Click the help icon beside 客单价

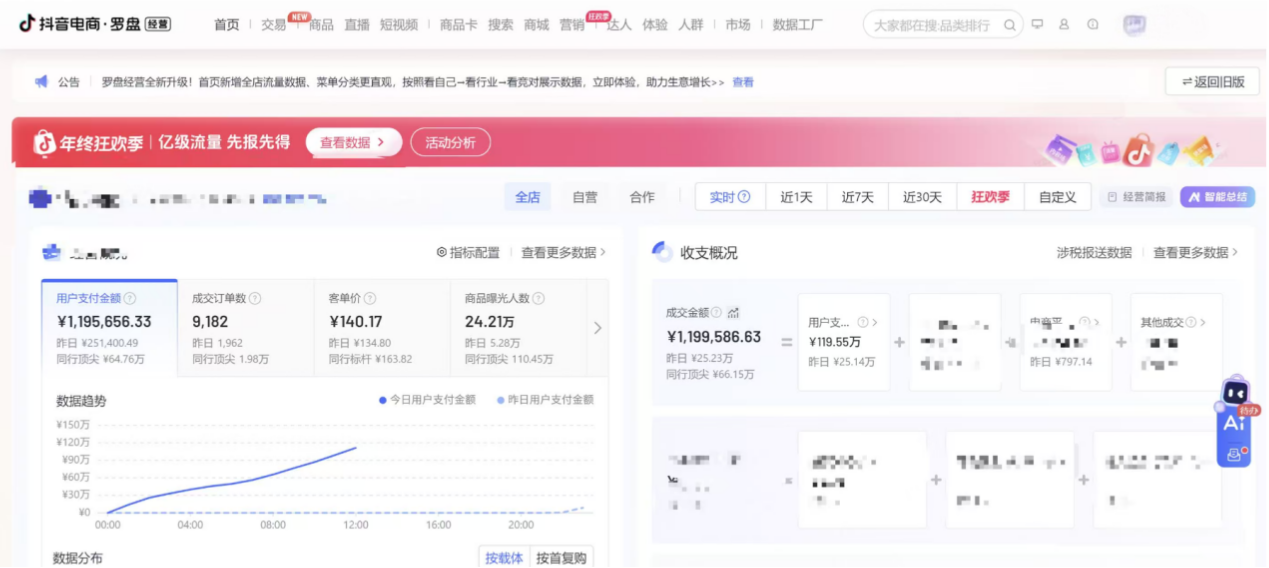(370, 298)
